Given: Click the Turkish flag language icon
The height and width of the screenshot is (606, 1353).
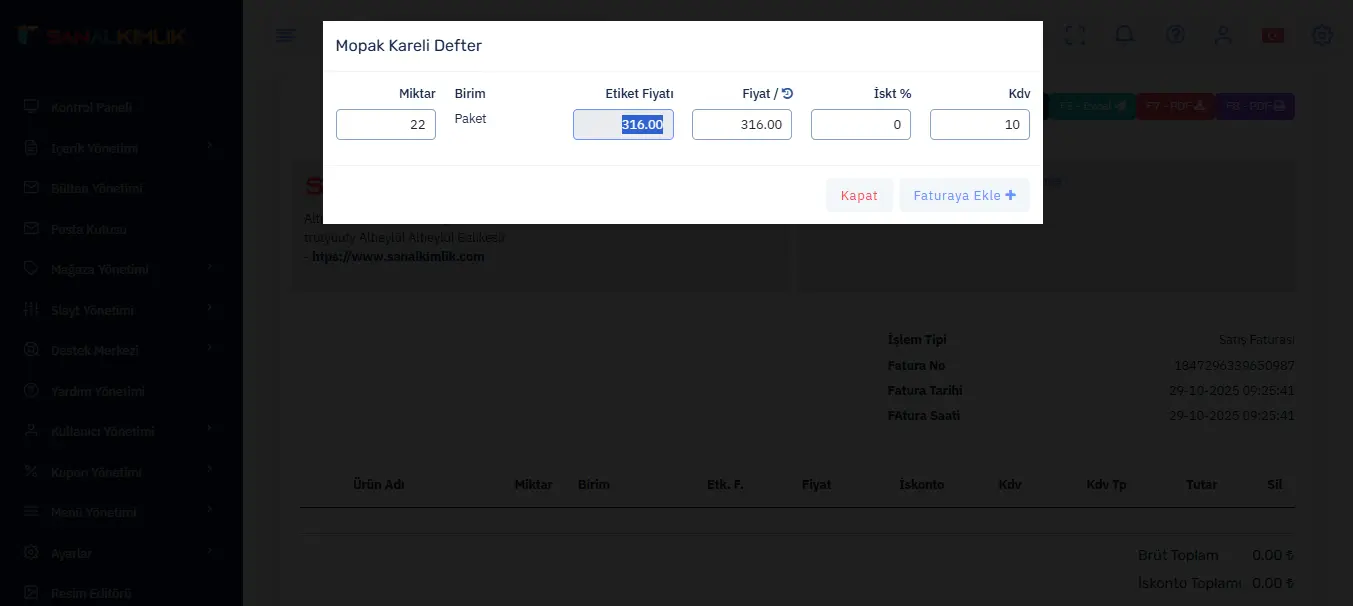Looking at the screenshot, I should [x=1272, y=36].
